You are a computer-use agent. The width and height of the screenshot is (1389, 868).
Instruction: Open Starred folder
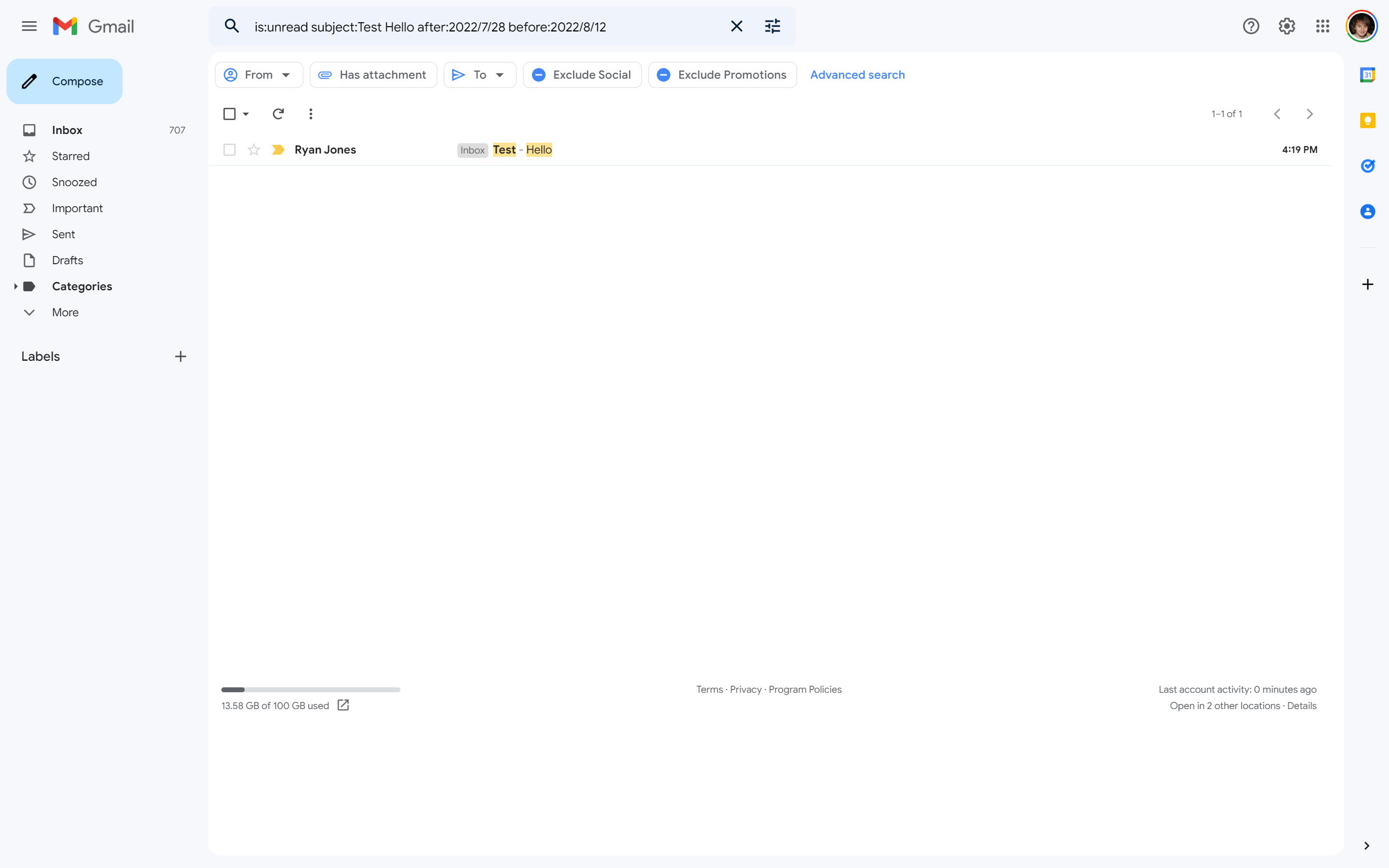pyautogui.click(x=71, y=156)
